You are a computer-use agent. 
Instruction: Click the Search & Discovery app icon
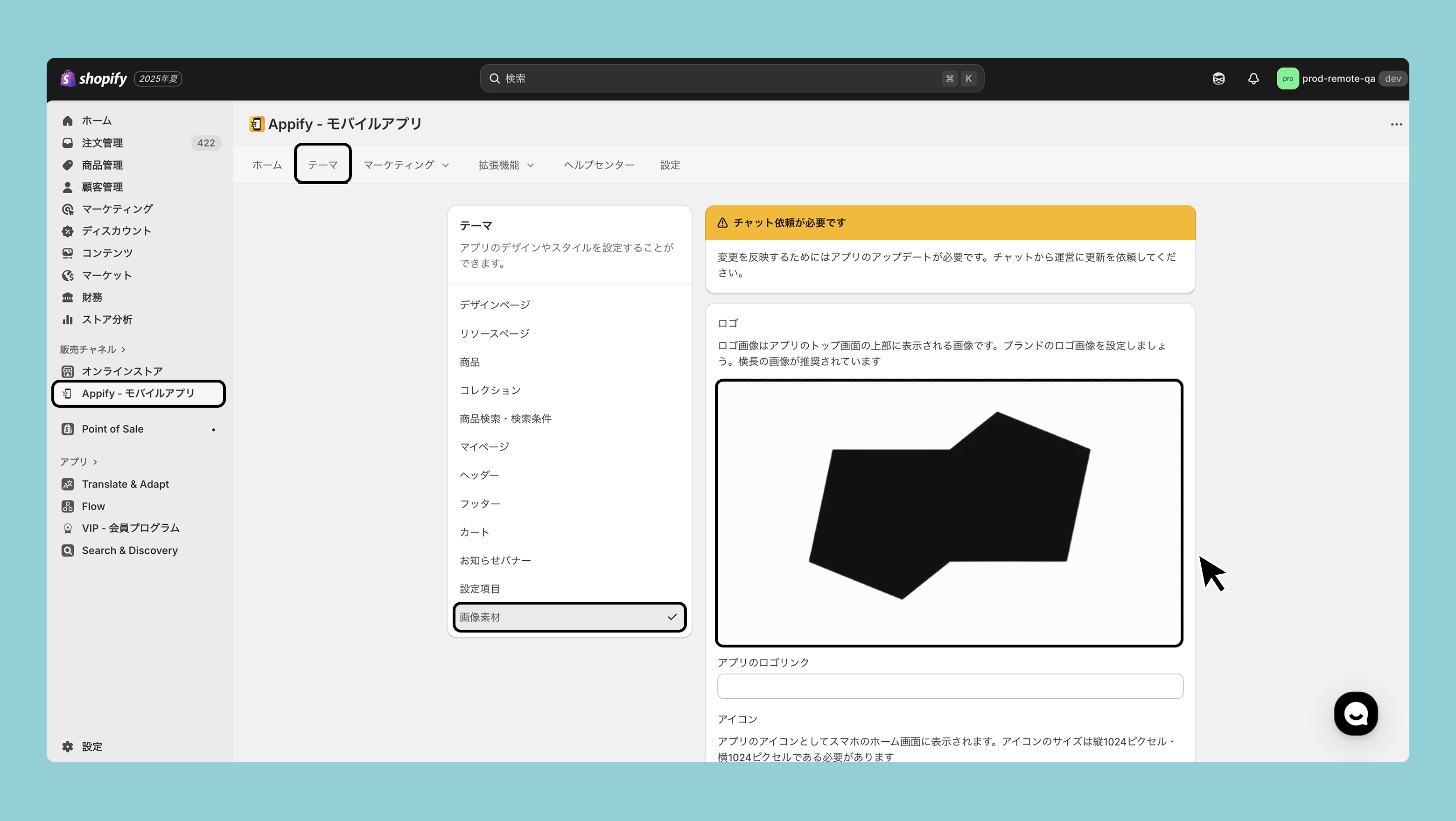(x=68, y=550)
